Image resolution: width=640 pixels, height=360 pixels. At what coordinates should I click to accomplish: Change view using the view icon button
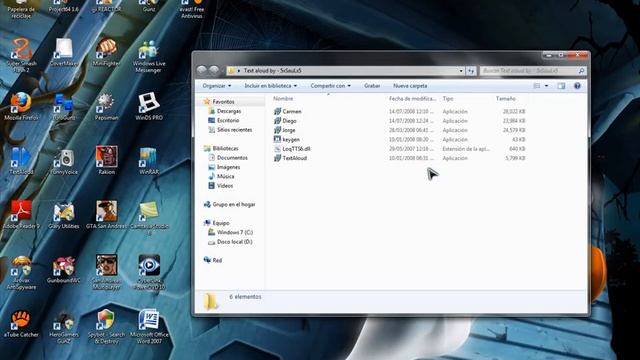tap(537, 86)
